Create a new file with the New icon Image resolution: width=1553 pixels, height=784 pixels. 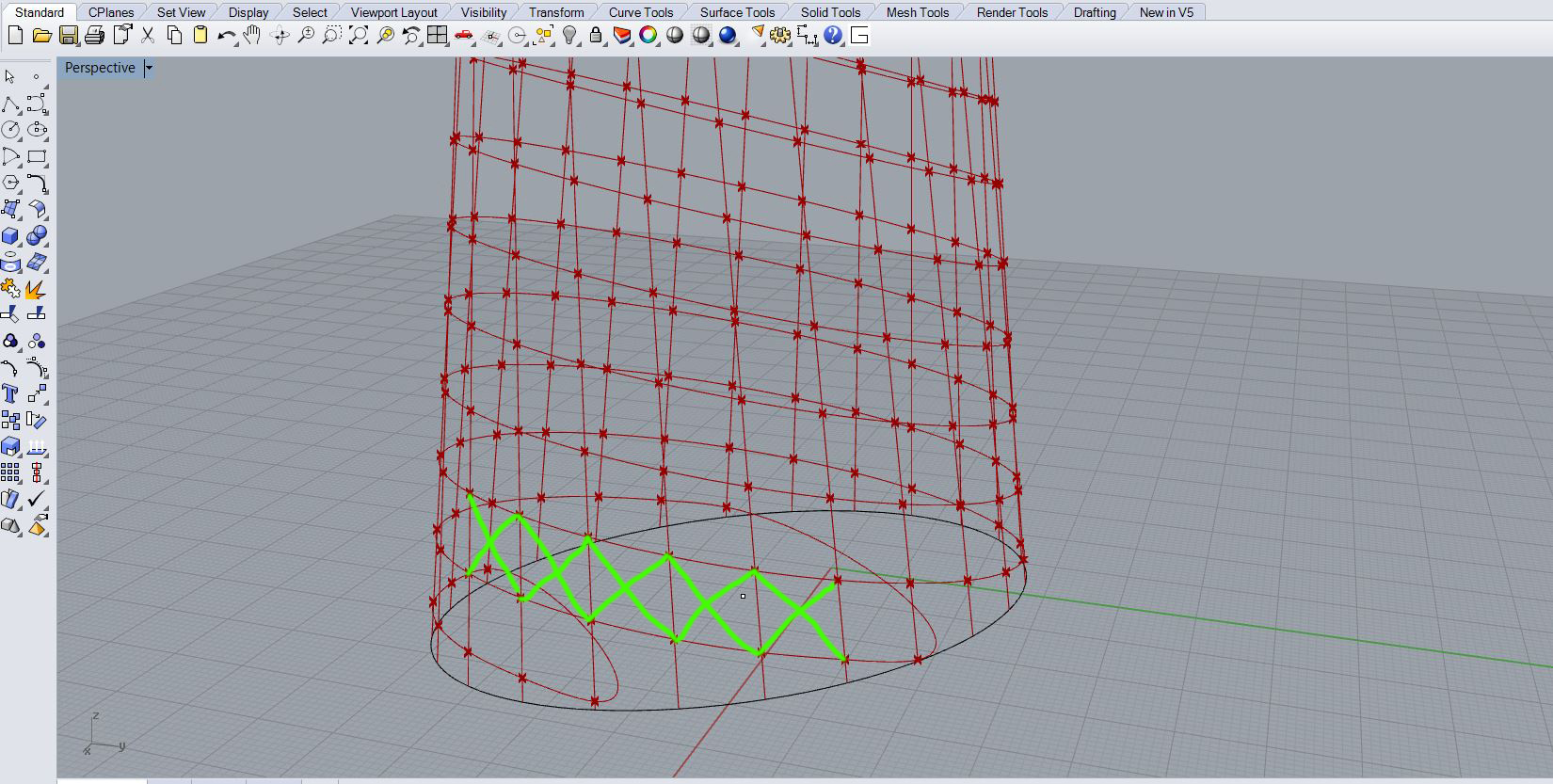click(15, 36)
